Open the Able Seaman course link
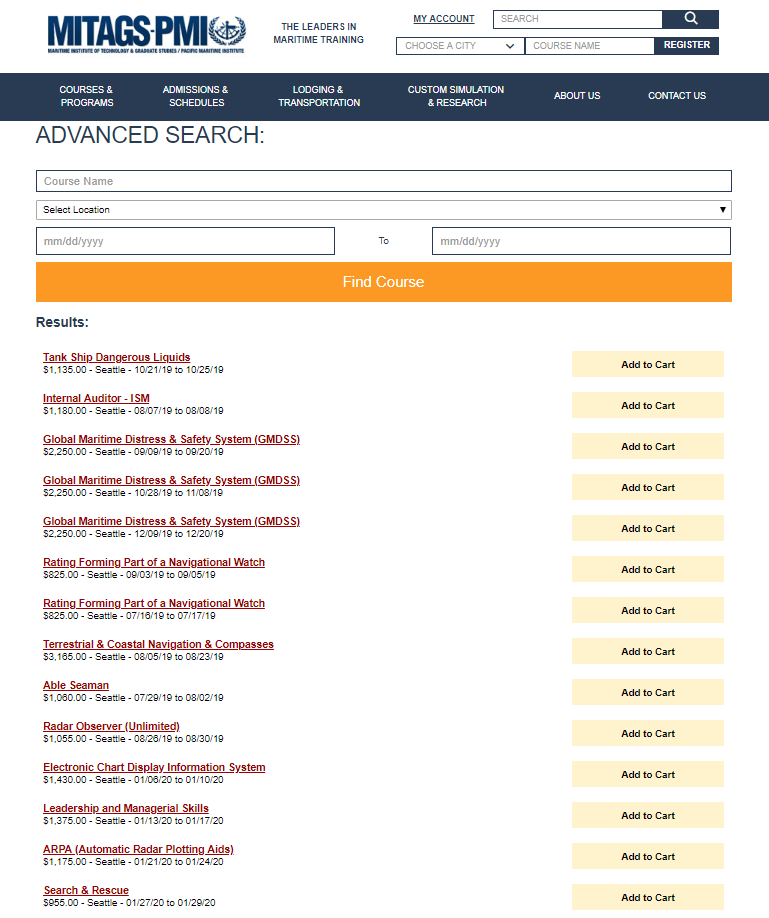Viewport: 769px width, 918px height. [76, 685]
